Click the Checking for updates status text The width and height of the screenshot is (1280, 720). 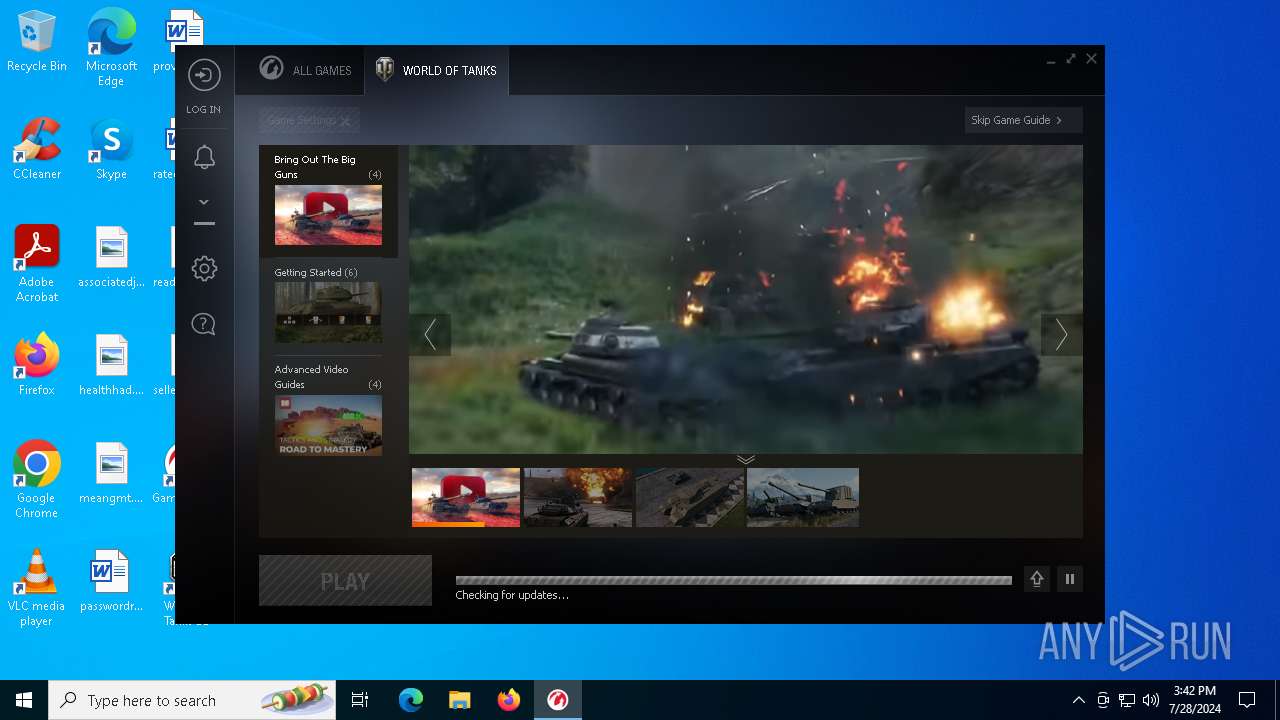pos(512,596)
